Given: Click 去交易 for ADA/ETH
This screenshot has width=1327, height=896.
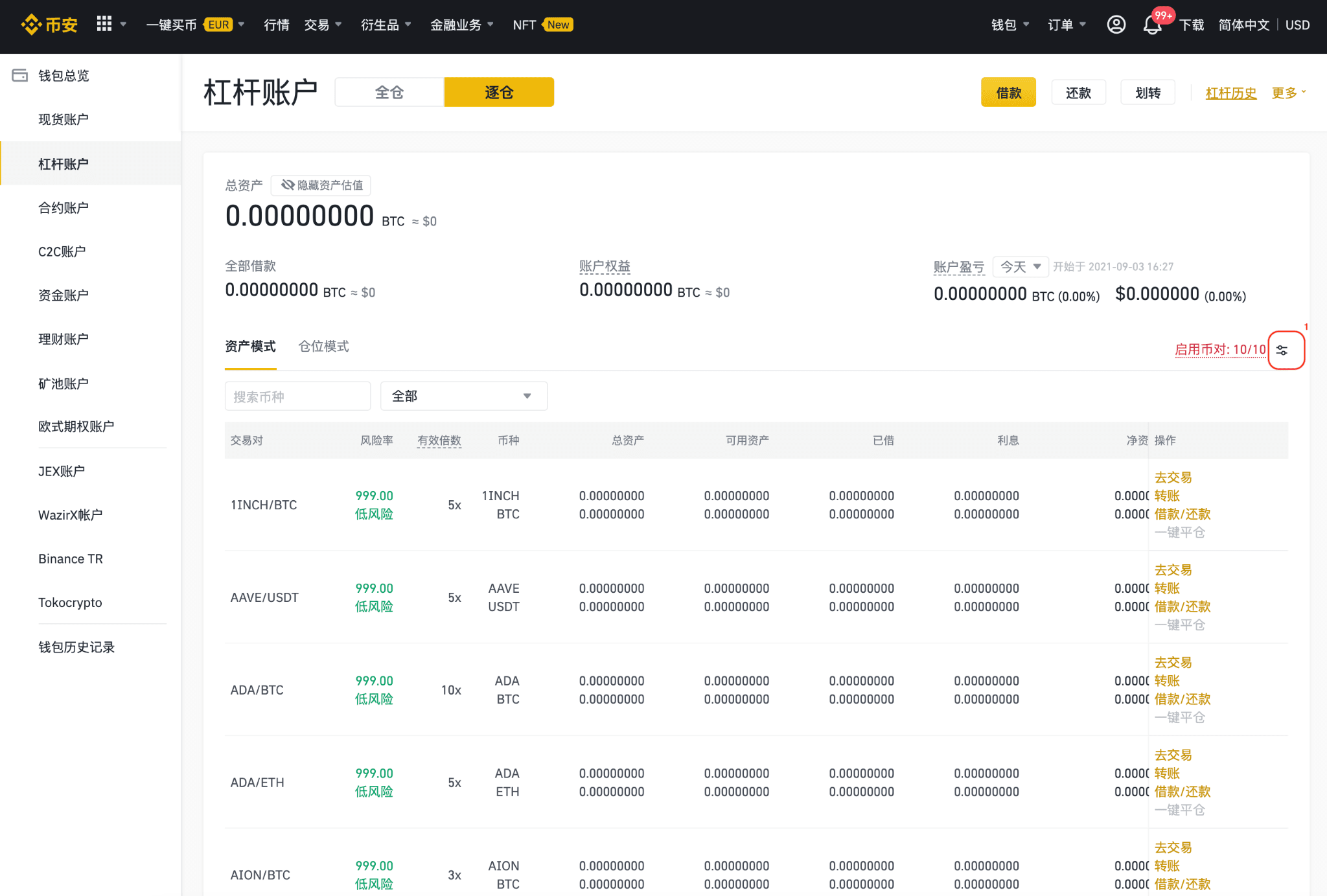Looking at the screenshot, I should [1173, 755].
